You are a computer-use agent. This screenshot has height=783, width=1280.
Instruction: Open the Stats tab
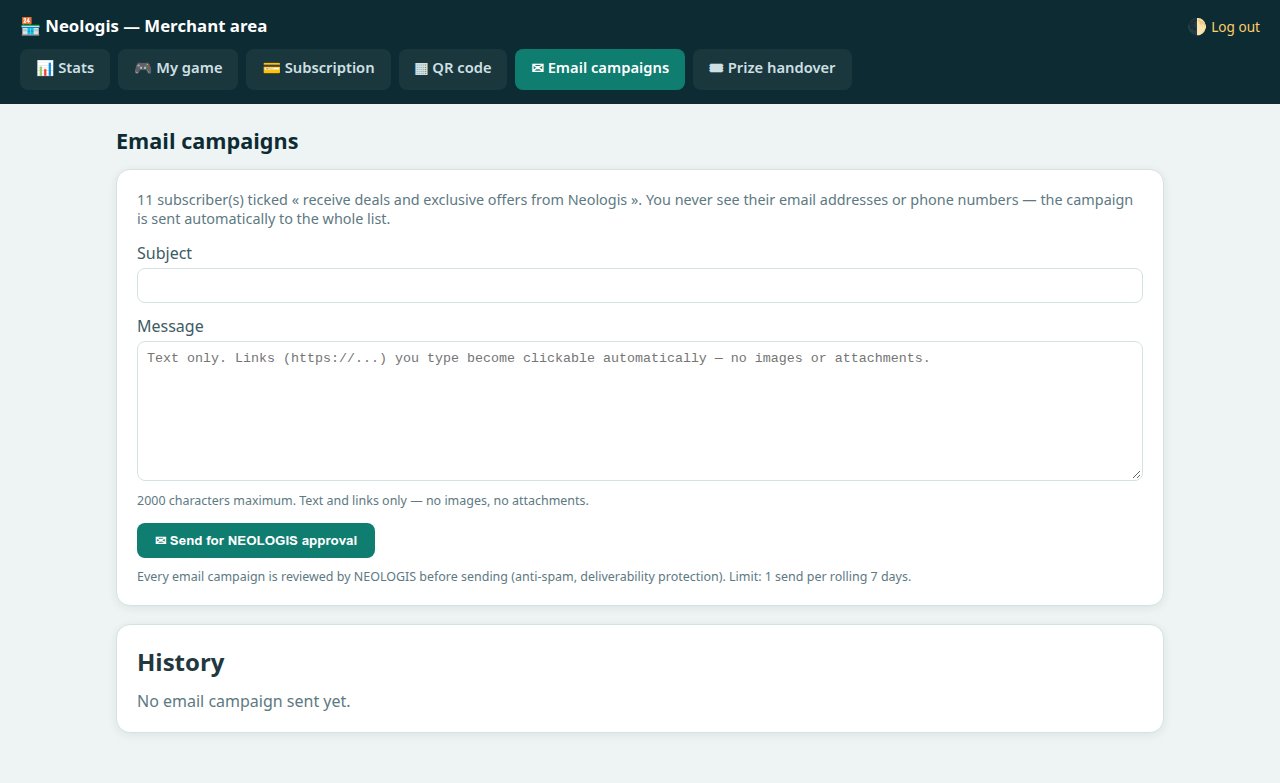tap(65, 69)
